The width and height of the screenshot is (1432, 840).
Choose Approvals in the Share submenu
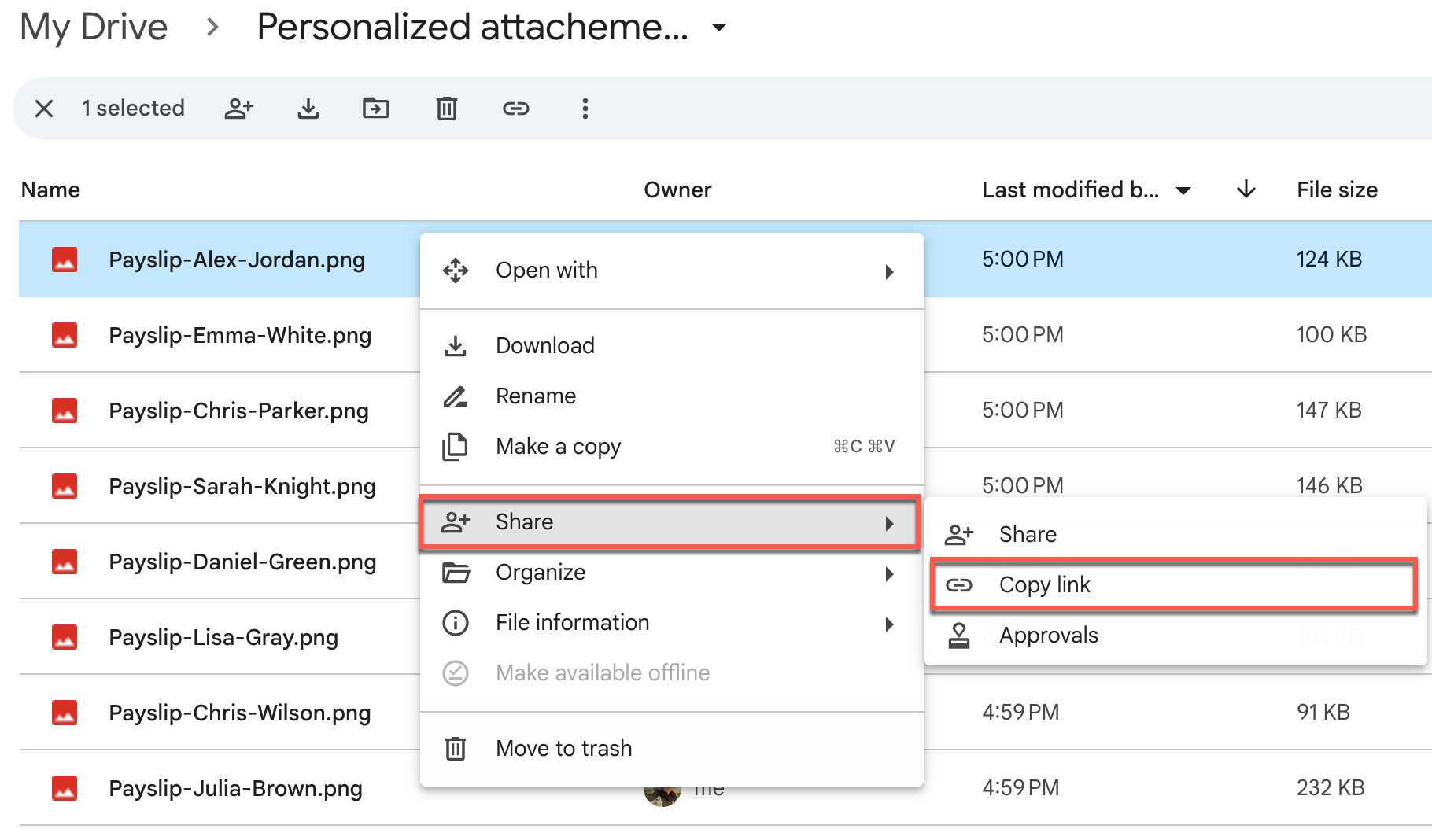(x=1048, y=636)
